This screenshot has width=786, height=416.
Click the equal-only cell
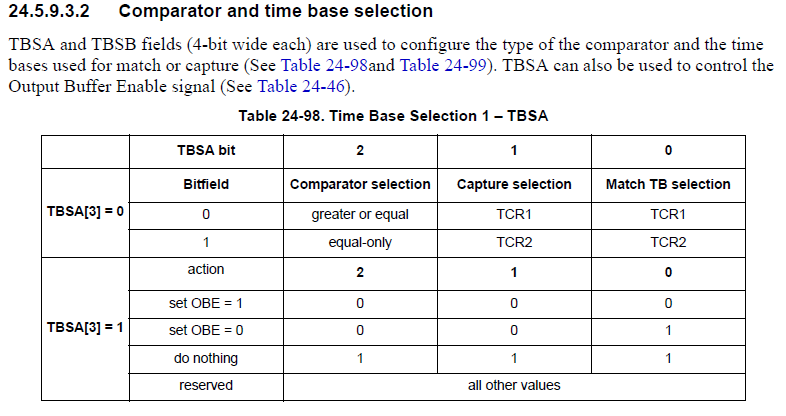360,242
